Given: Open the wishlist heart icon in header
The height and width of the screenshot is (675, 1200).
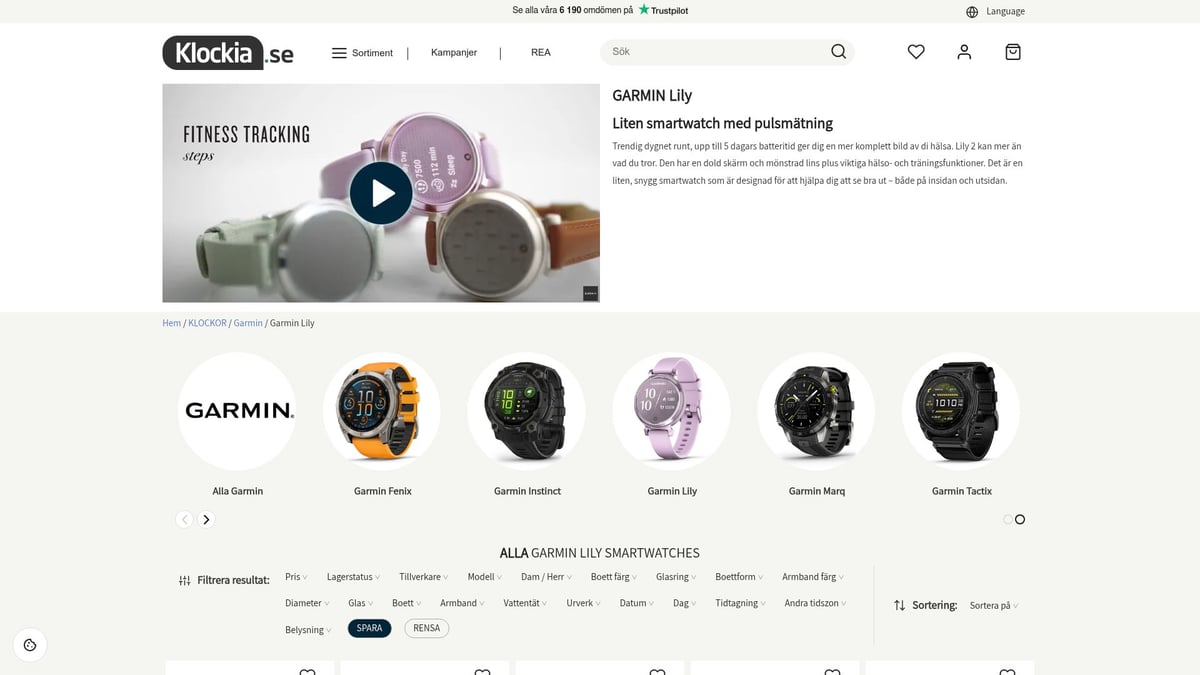Looking at the screenshot, I should 916,52.
